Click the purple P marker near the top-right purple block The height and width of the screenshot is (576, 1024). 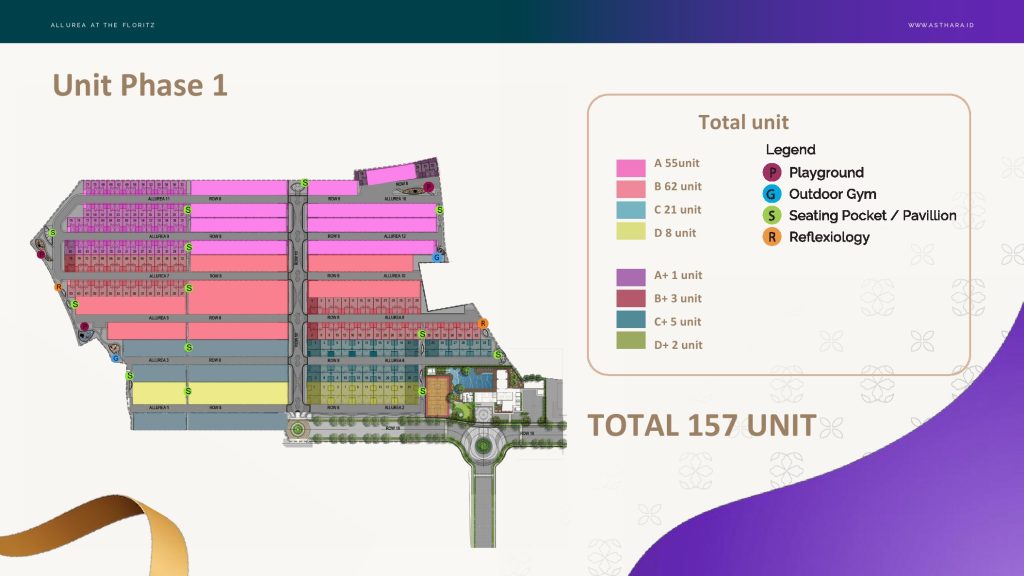tap(429, 186)
